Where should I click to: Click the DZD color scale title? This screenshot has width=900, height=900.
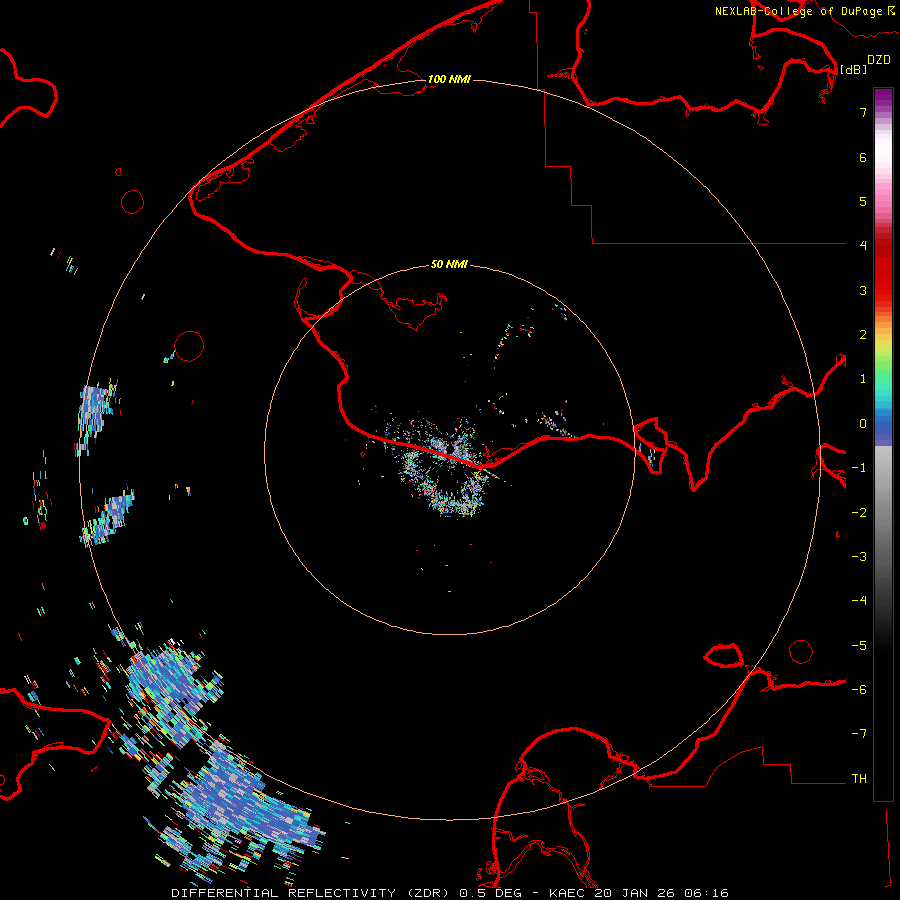879,59
